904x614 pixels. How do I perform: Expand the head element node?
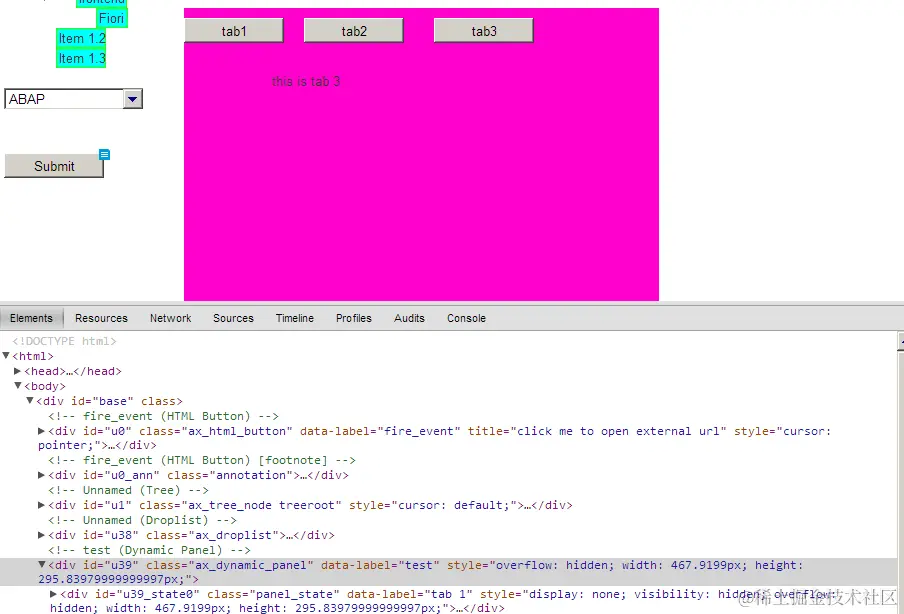(x=17, y=371)
